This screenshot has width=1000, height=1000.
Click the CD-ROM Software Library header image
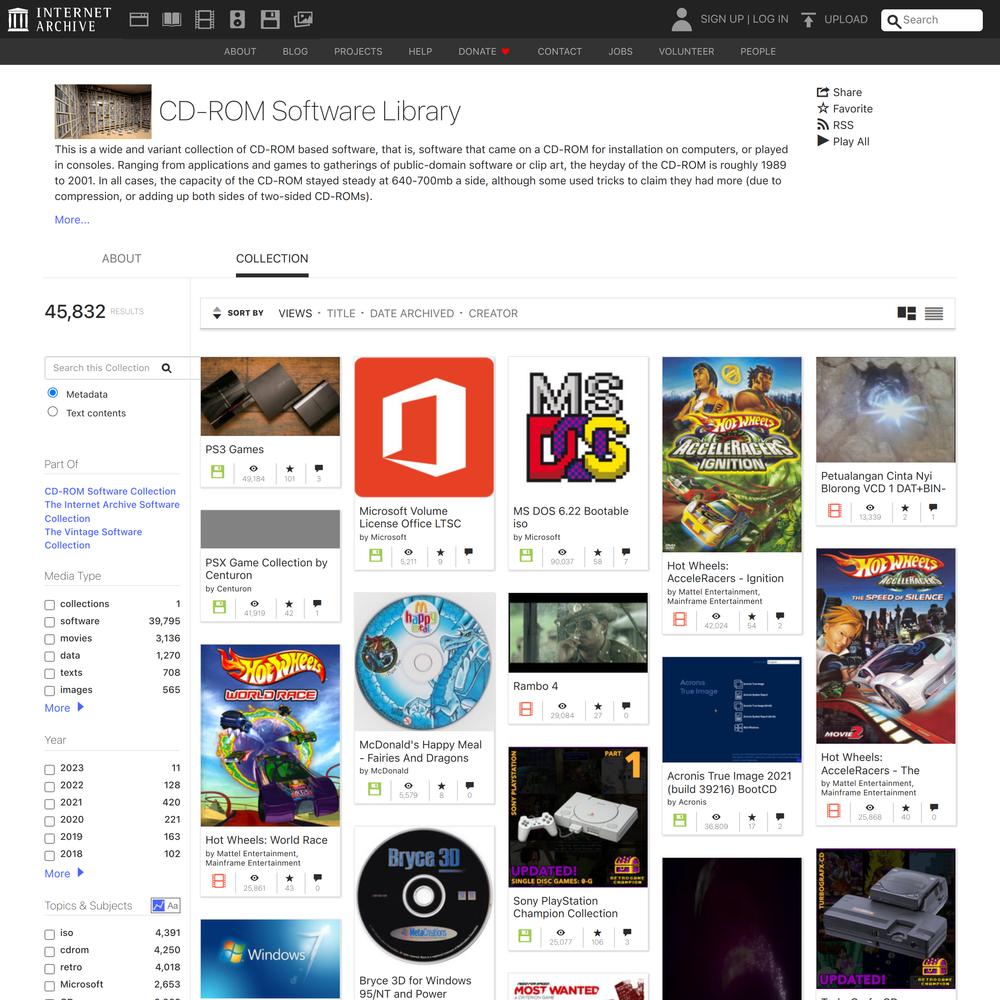pyautogui.click(x=103, y=111)
